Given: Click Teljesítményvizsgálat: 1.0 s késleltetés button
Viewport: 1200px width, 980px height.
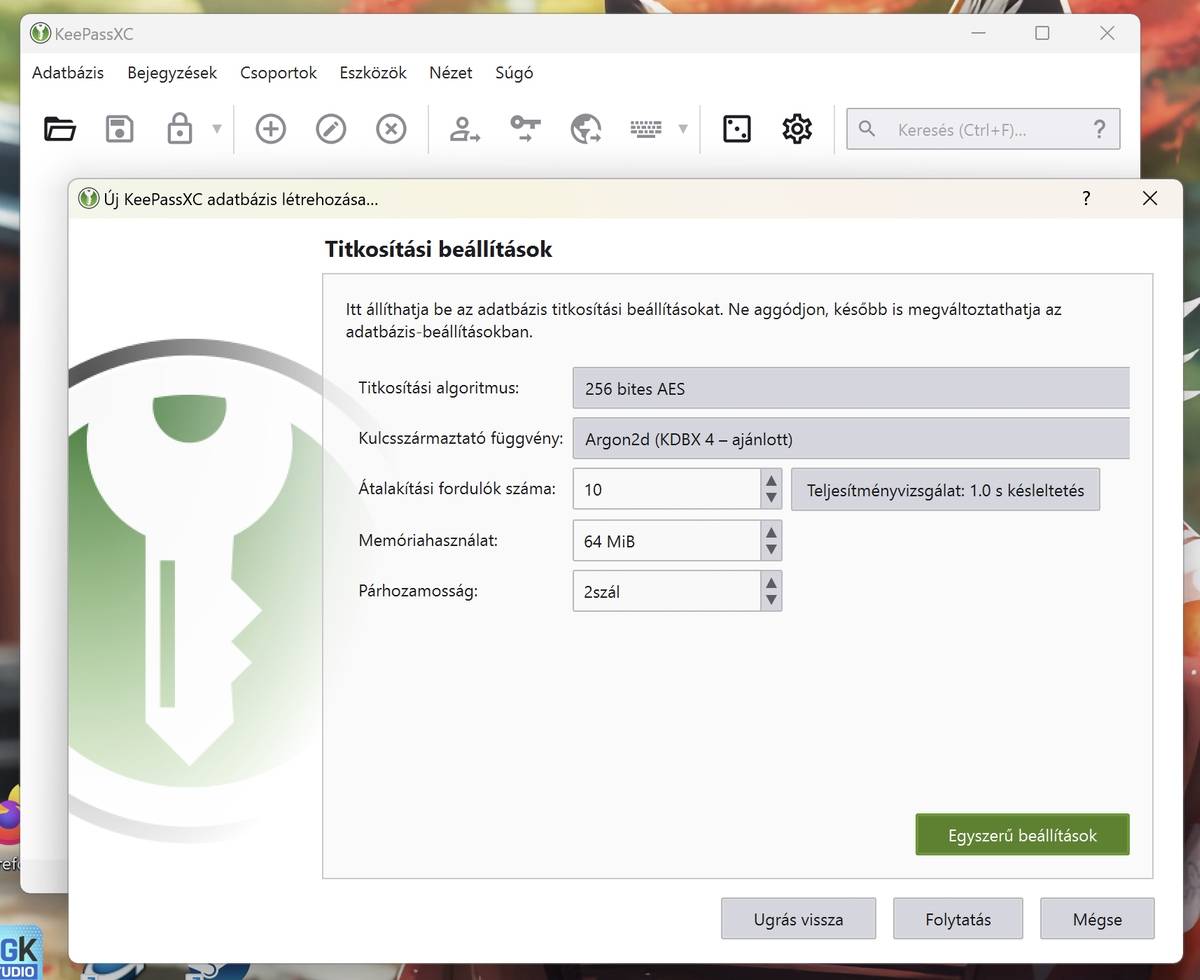Looking at the screenshot, I should (945, 490).
